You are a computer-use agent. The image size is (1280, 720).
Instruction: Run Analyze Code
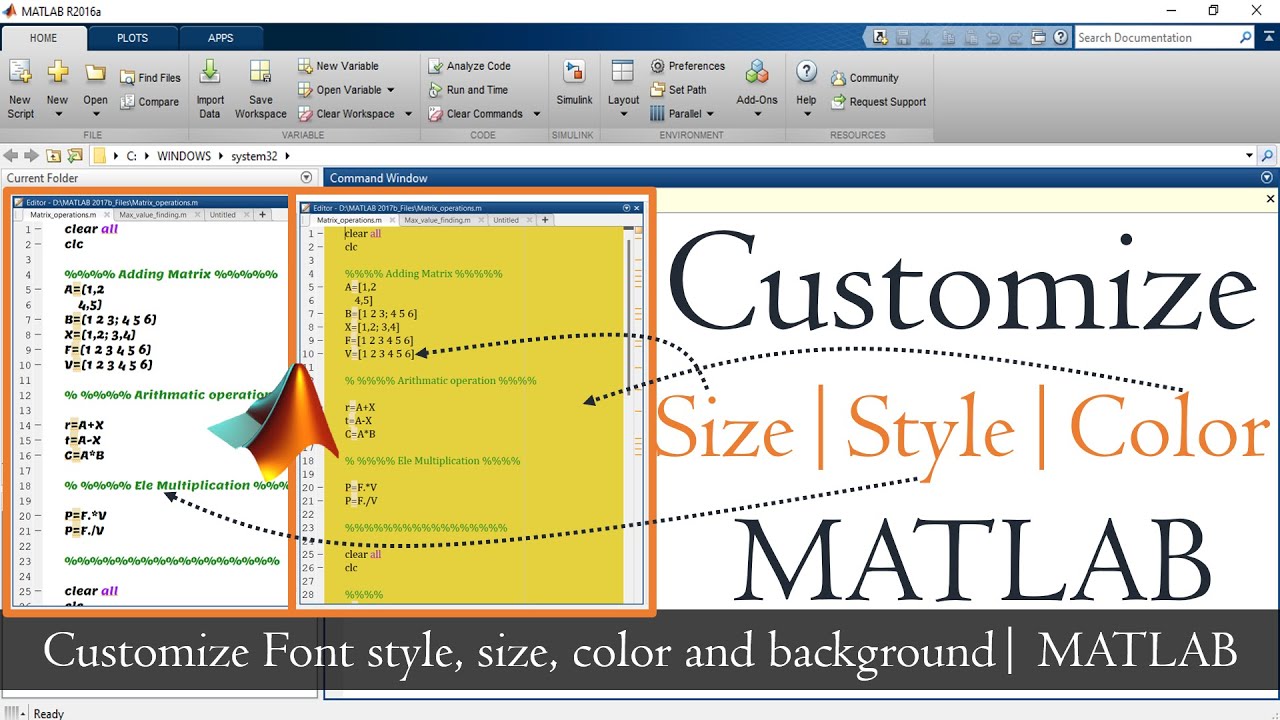470,66
